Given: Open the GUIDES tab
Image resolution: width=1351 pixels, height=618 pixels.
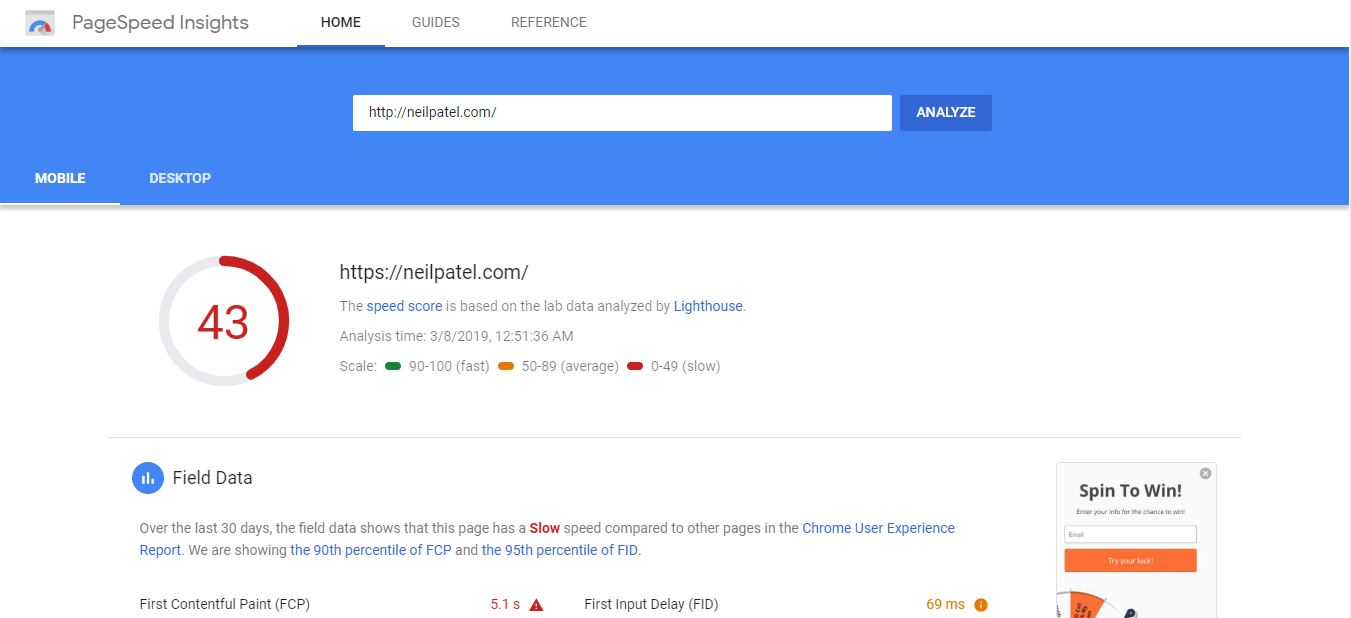Looking at the screenshot, I should [436, 22].
